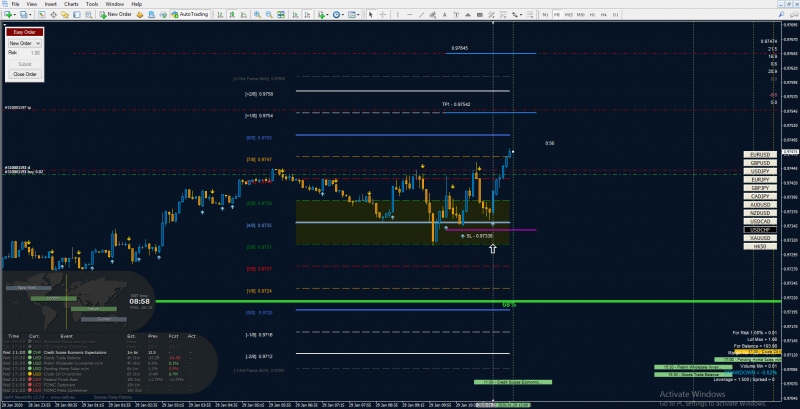
Task: Click the Easy Order panel header
Action: pos(24,32)
